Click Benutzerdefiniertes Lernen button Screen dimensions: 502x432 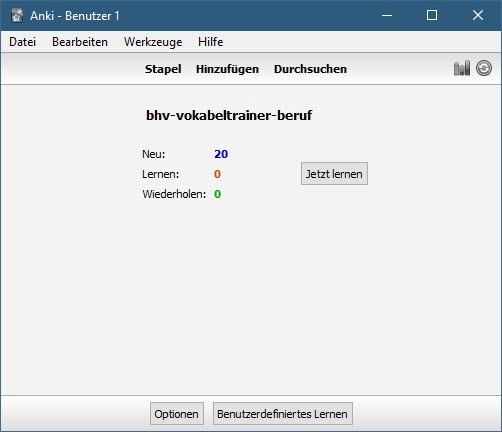coord(283,414)
